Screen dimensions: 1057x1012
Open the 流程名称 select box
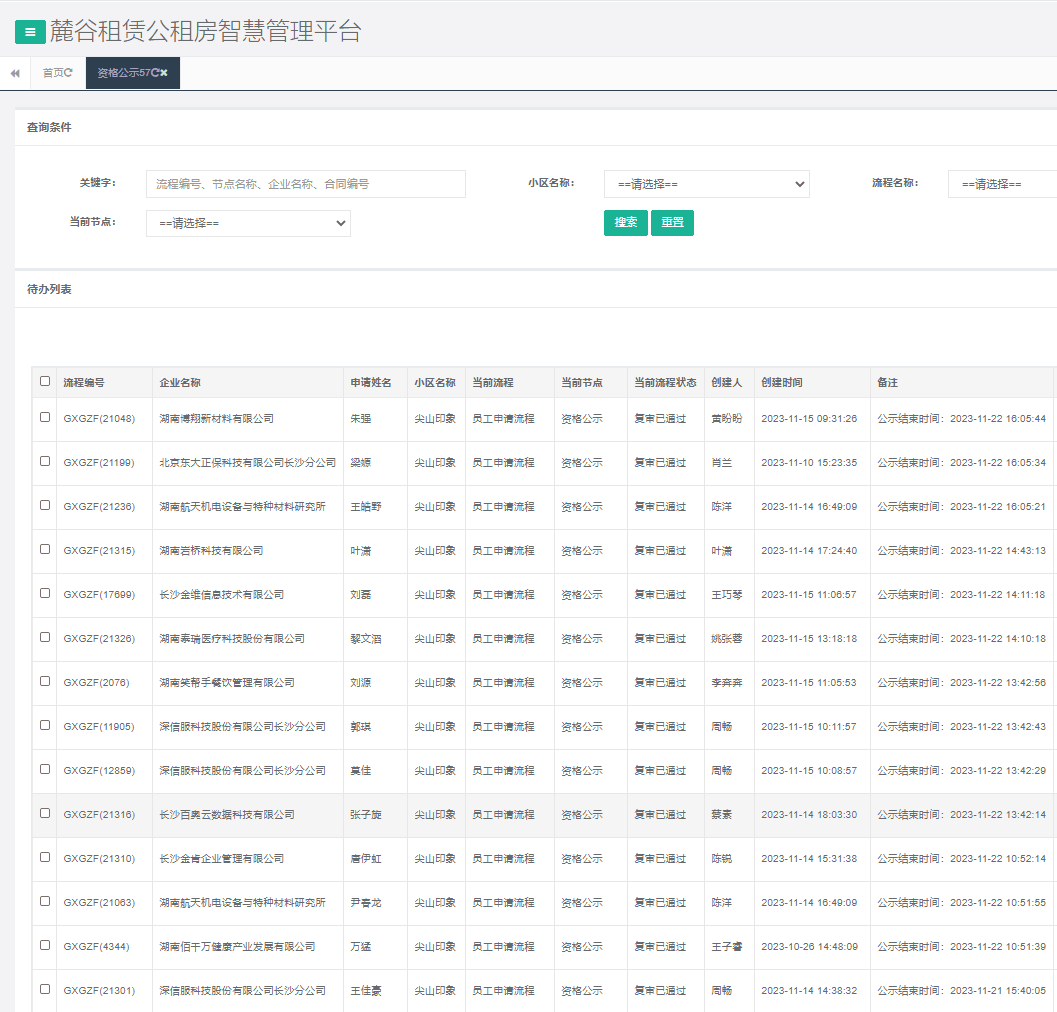pyautogui.click(x=1002, y=184)
